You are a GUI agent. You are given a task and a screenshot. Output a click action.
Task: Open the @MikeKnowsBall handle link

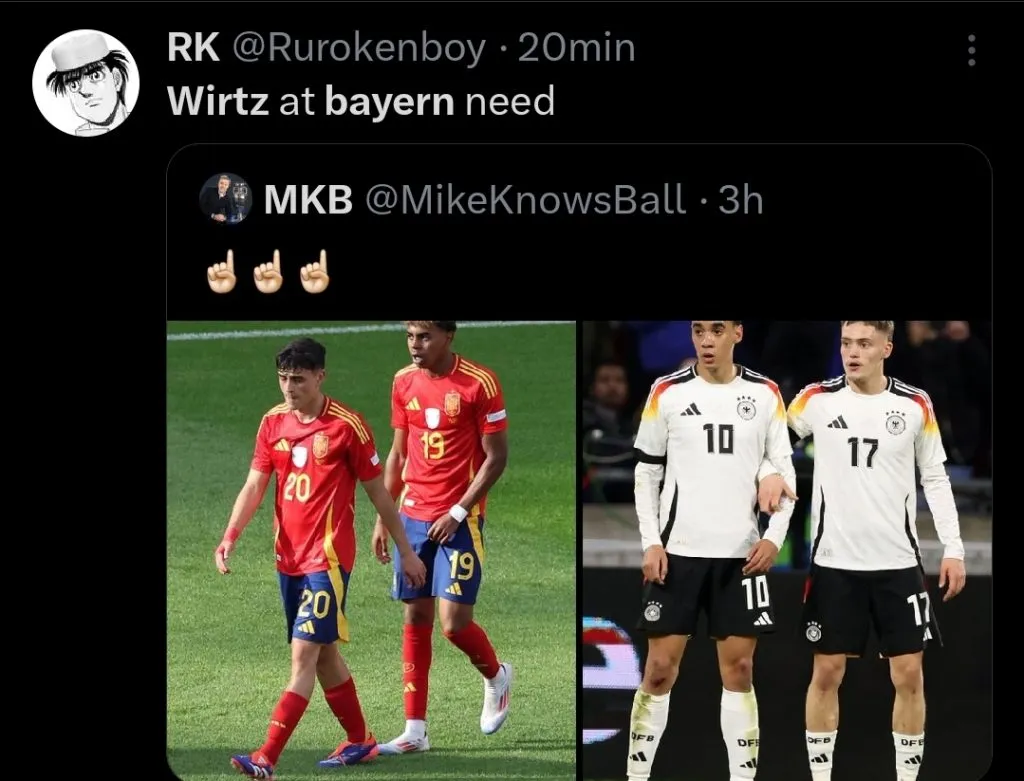point(526,199)
